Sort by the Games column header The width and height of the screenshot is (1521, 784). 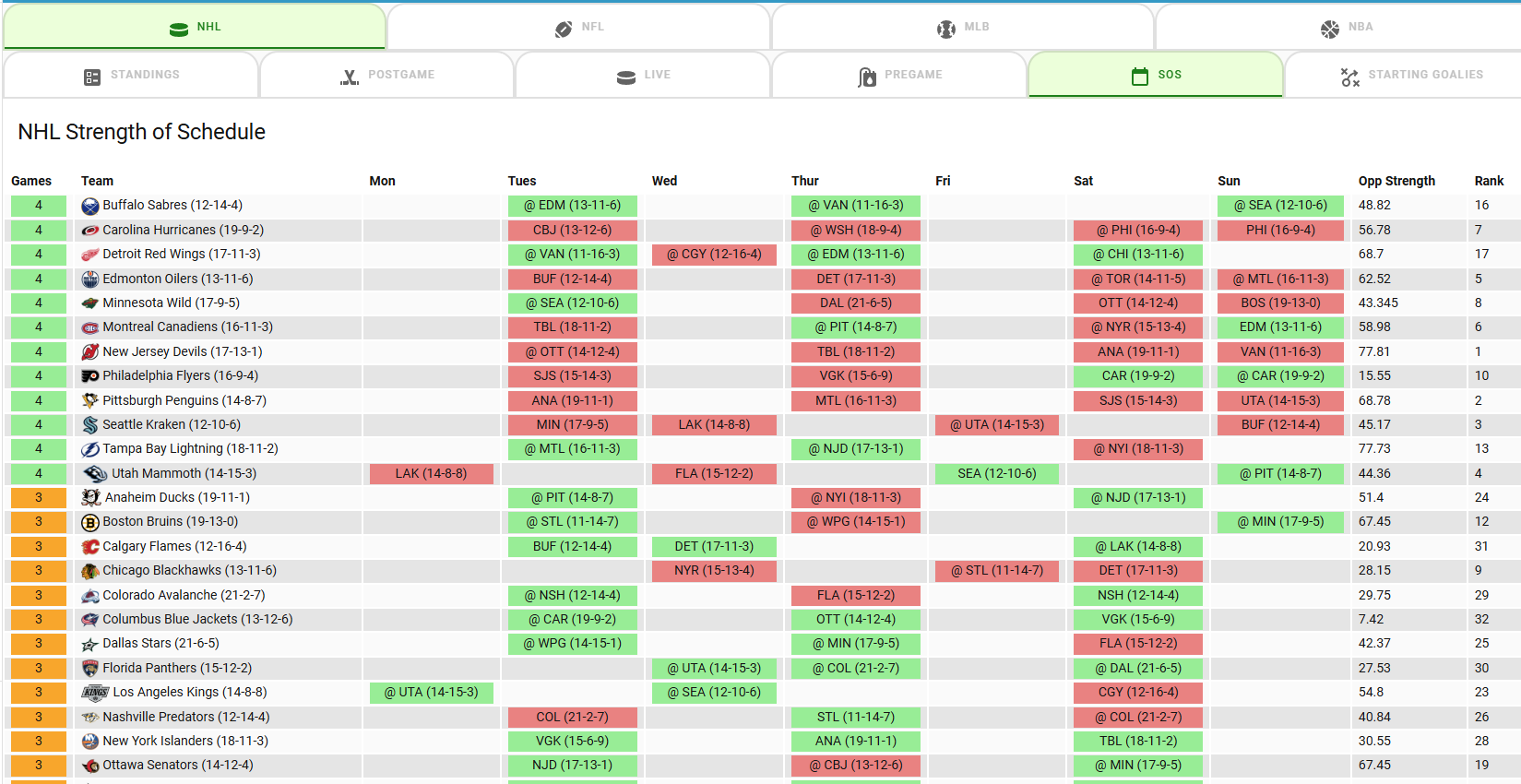[31, 181]
